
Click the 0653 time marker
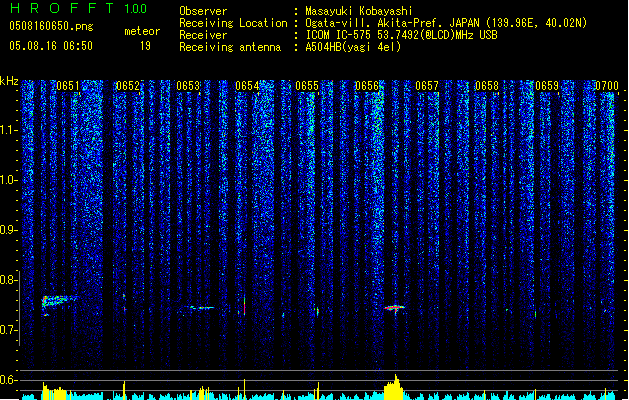[x=188, y=86]
